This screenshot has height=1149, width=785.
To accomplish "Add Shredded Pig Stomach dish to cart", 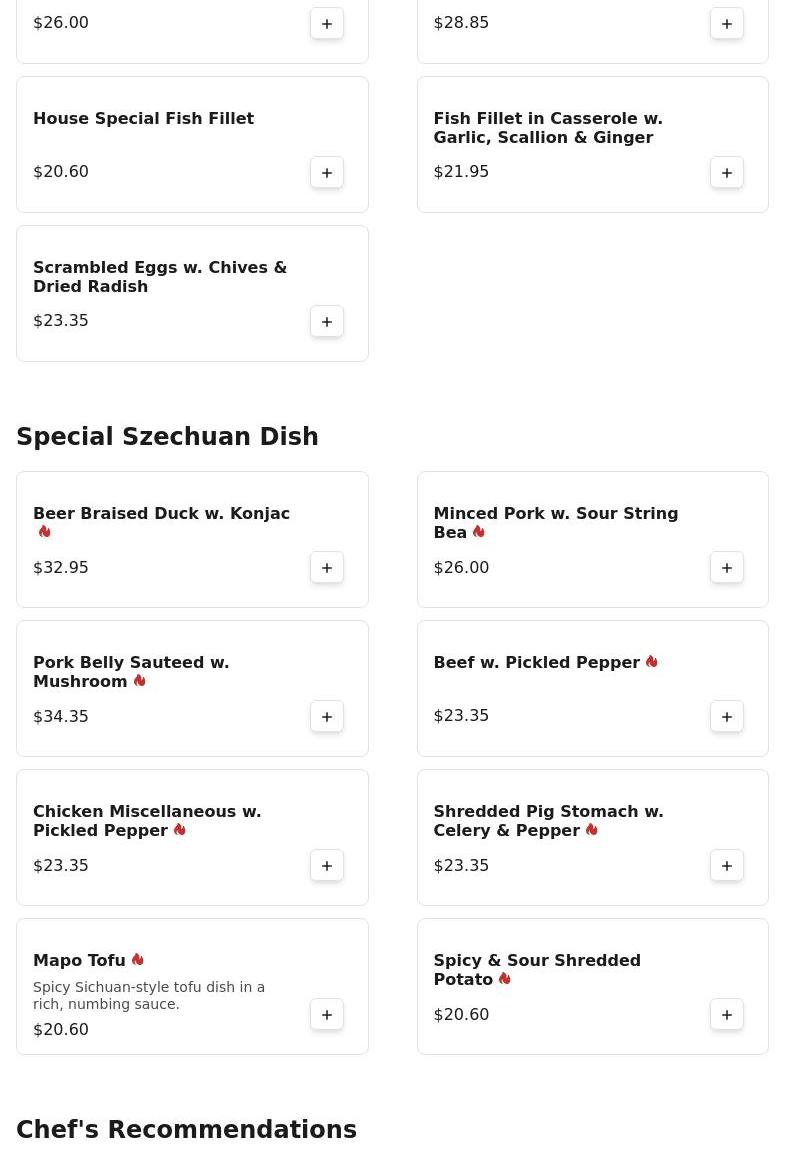I will tap(727, 865).
